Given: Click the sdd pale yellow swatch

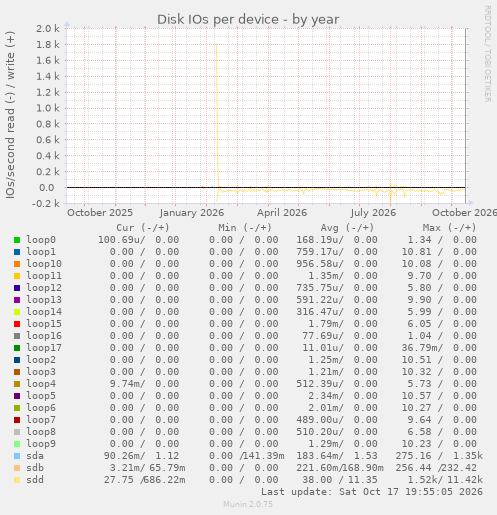Looking at the screenshot, I should pos(17,480).
